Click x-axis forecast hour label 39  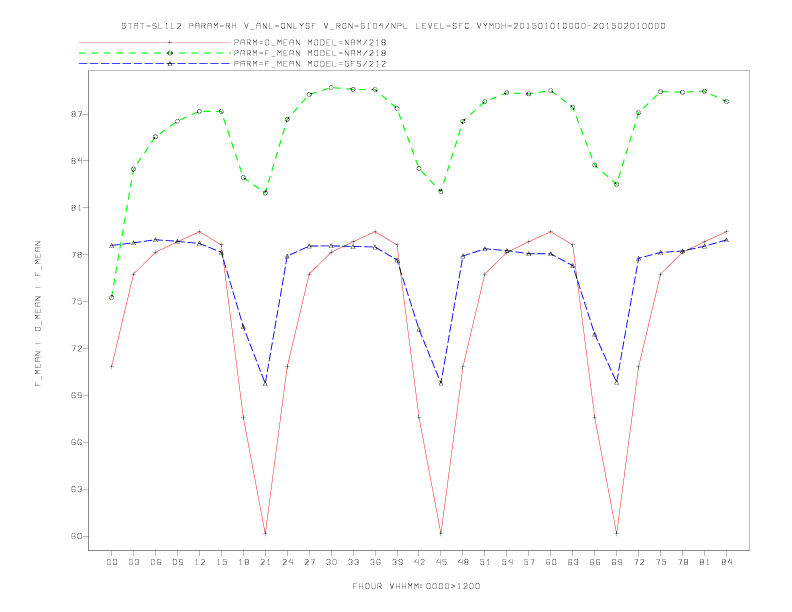pos(397,562)
